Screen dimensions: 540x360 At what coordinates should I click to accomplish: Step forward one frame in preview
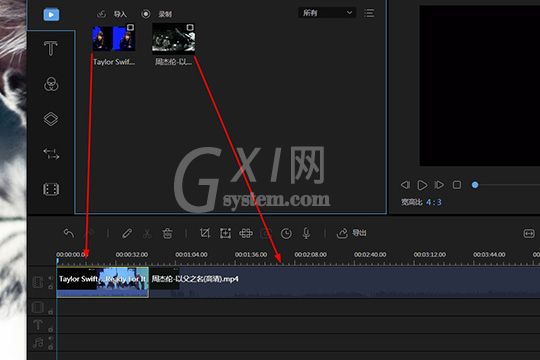tap(439, 185)
